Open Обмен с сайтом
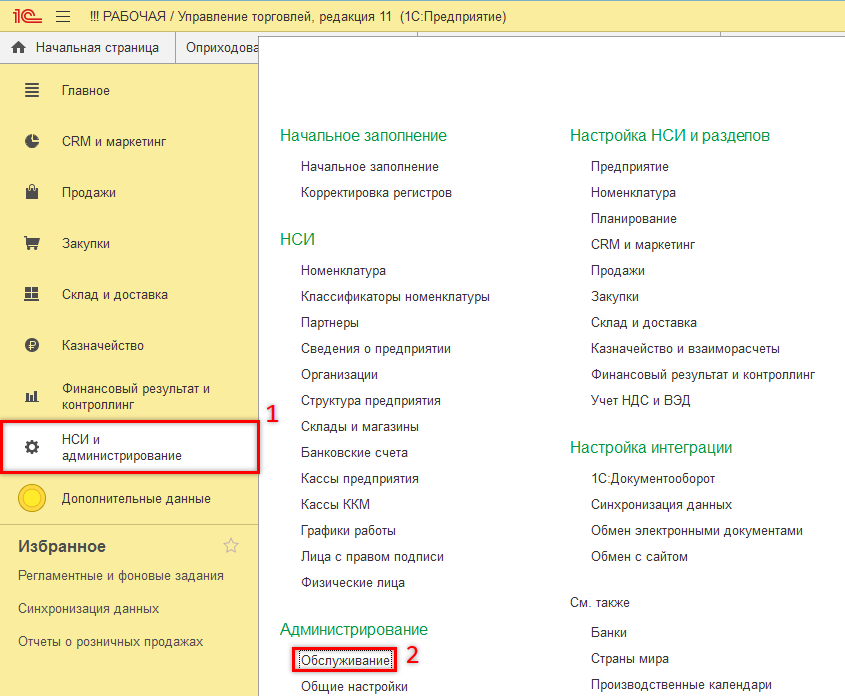Screen dimensions: 845x696 point(639,556)
